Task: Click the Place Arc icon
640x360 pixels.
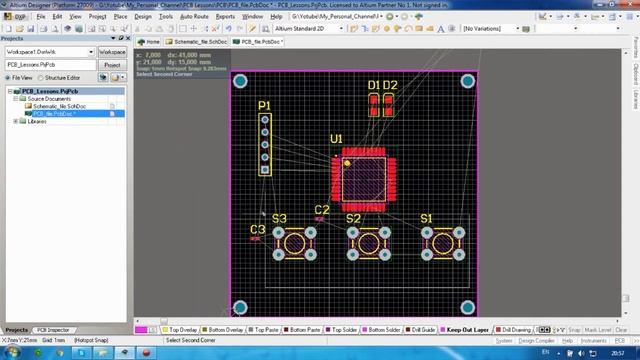Action: [x=408, y=29]
